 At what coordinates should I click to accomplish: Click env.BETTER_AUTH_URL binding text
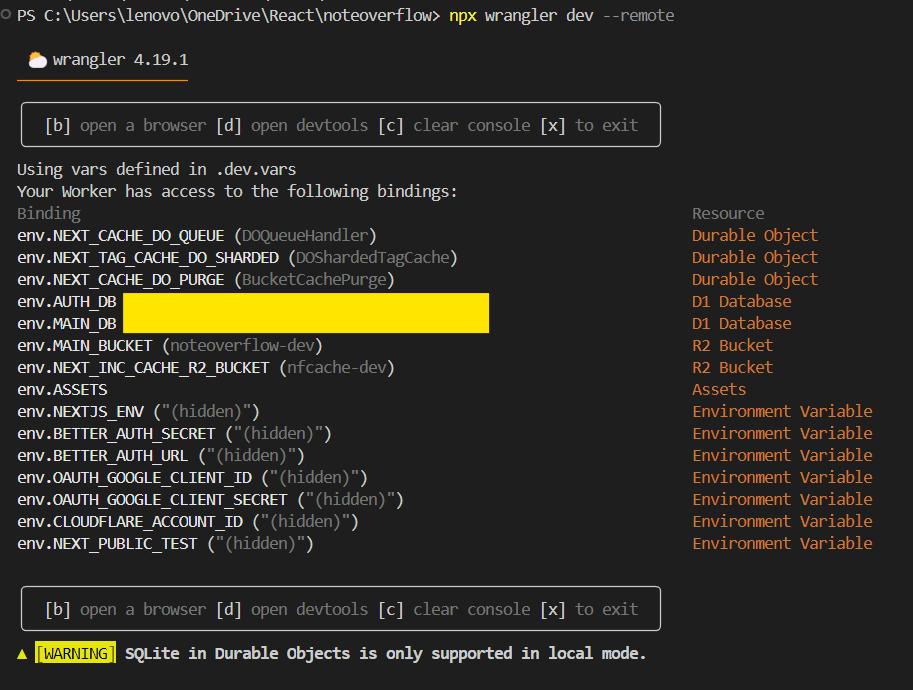coord(102,456)
